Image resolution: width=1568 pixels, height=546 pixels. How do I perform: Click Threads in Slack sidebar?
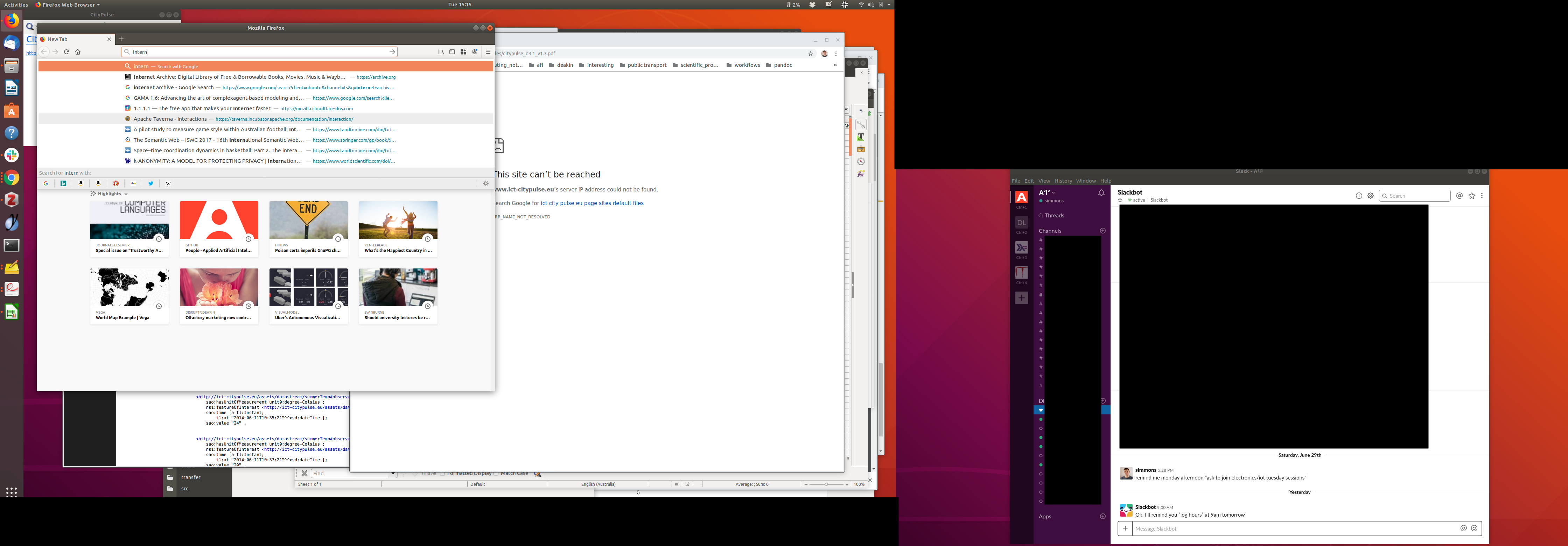[x=1054, y=216]
